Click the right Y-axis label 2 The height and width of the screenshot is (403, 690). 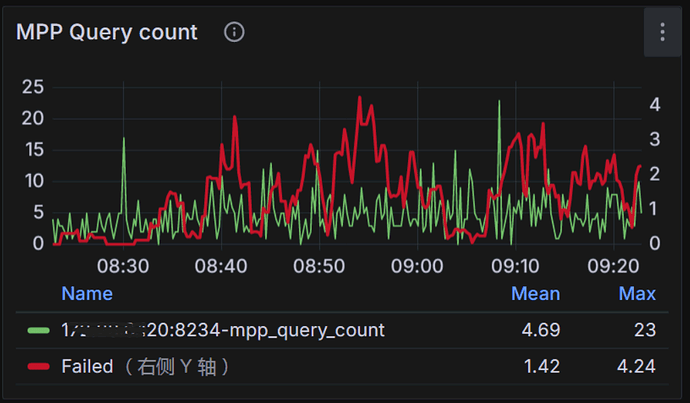(655, 174)
